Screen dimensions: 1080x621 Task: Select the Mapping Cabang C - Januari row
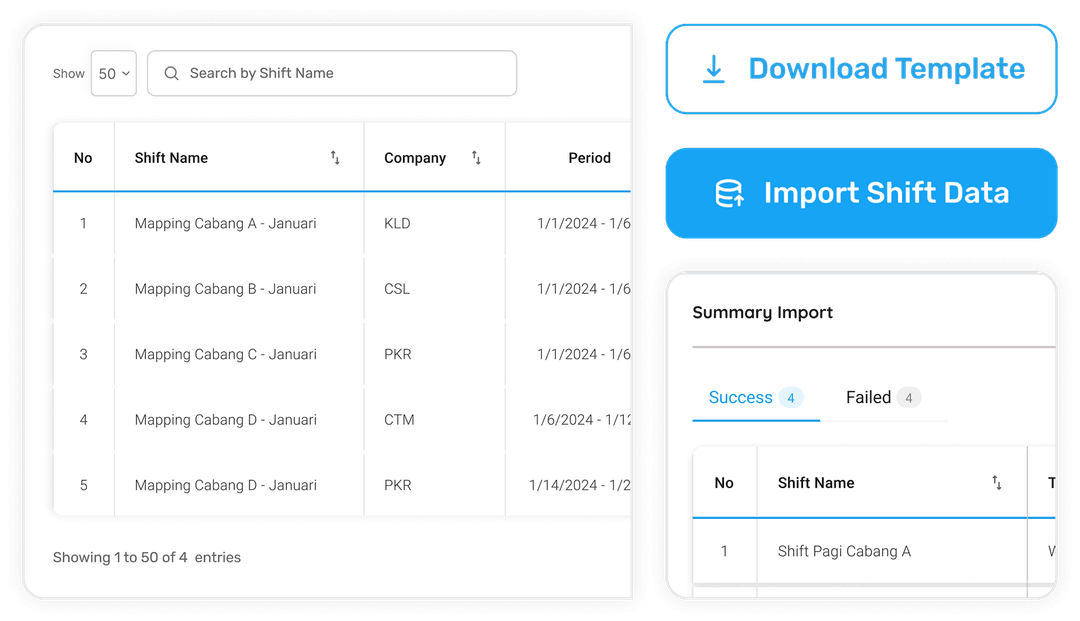[225, 354]
